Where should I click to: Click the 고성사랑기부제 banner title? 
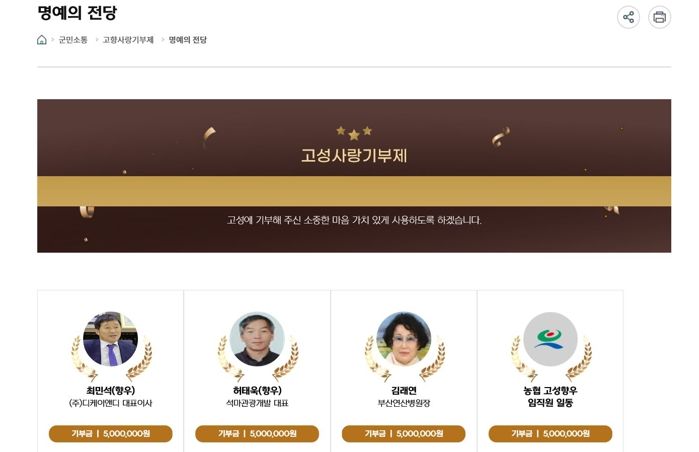pyautogui.click(x=354, y=156)
